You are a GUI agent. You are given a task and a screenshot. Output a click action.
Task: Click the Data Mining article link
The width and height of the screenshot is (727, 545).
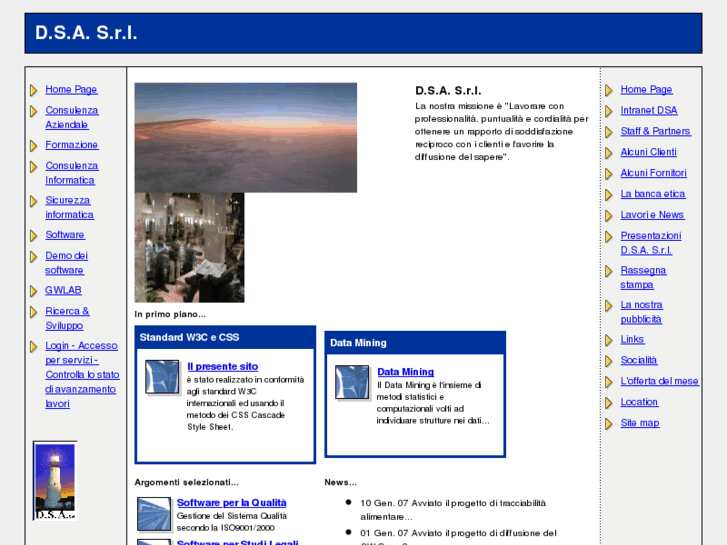(406, 372)
